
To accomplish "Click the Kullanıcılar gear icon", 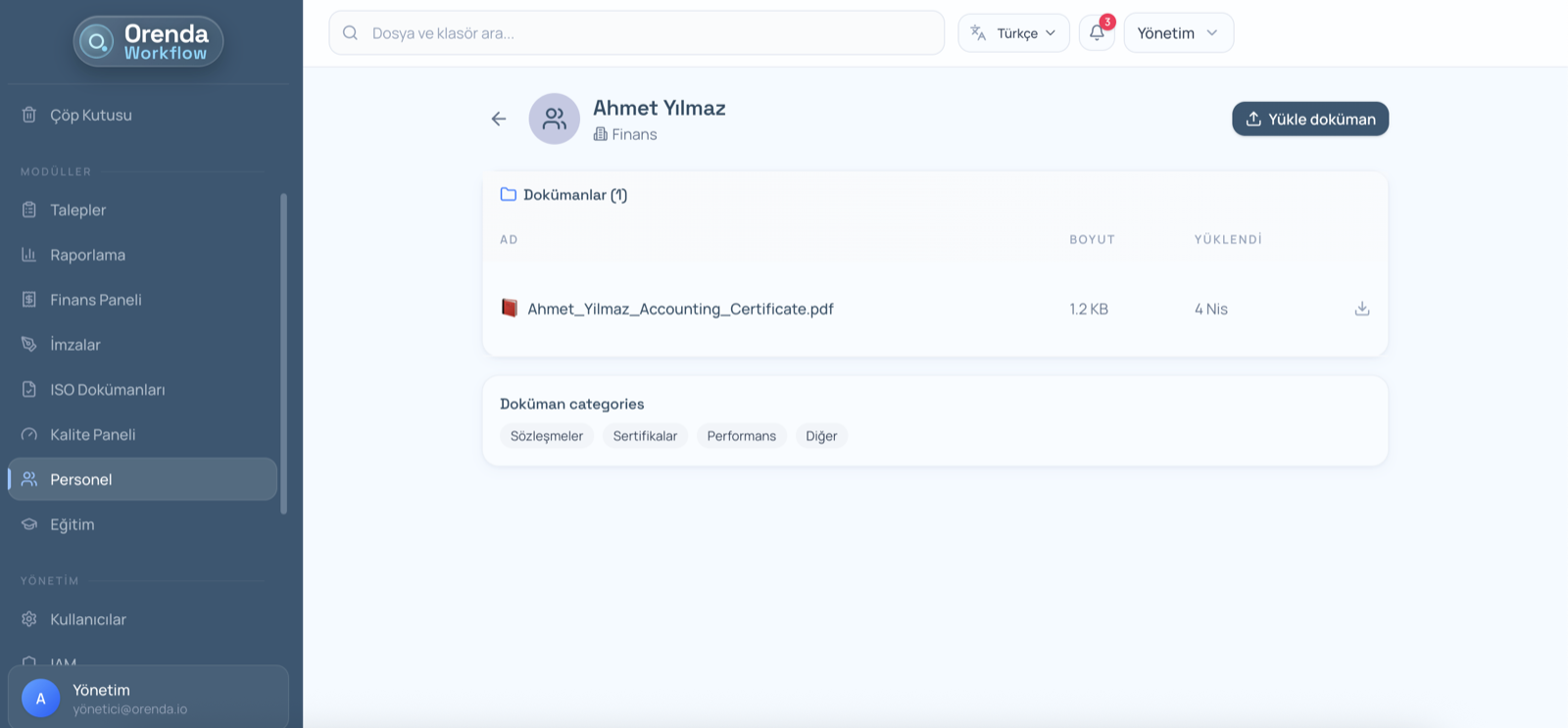I will 29,619.
